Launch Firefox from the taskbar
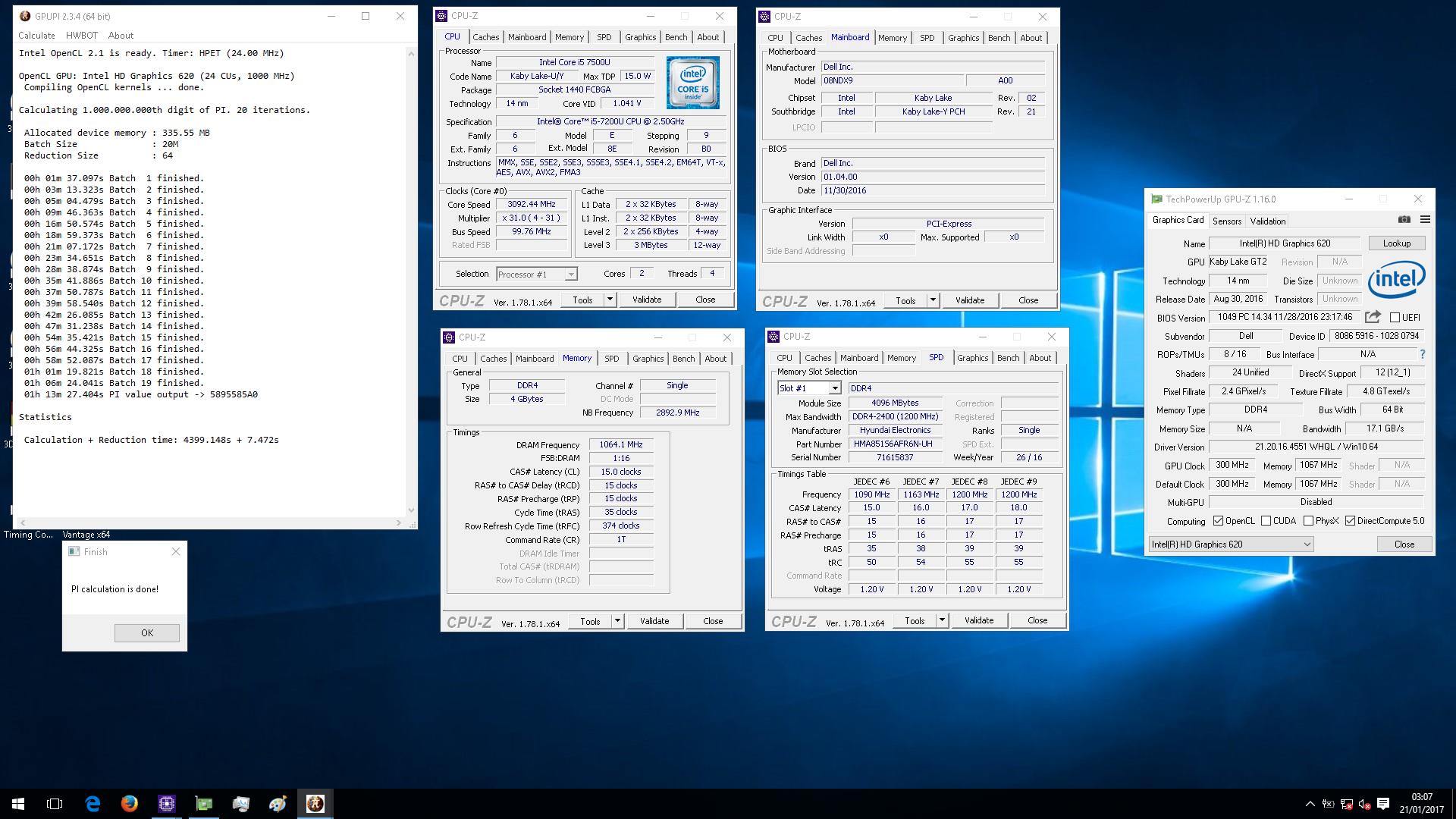 point(130,804)
